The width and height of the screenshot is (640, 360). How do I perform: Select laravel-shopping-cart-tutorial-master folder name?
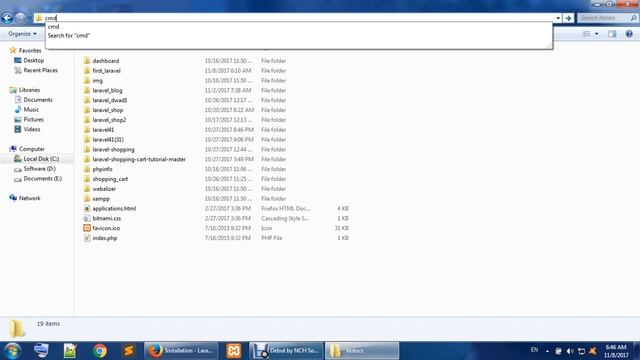[139, 159]
